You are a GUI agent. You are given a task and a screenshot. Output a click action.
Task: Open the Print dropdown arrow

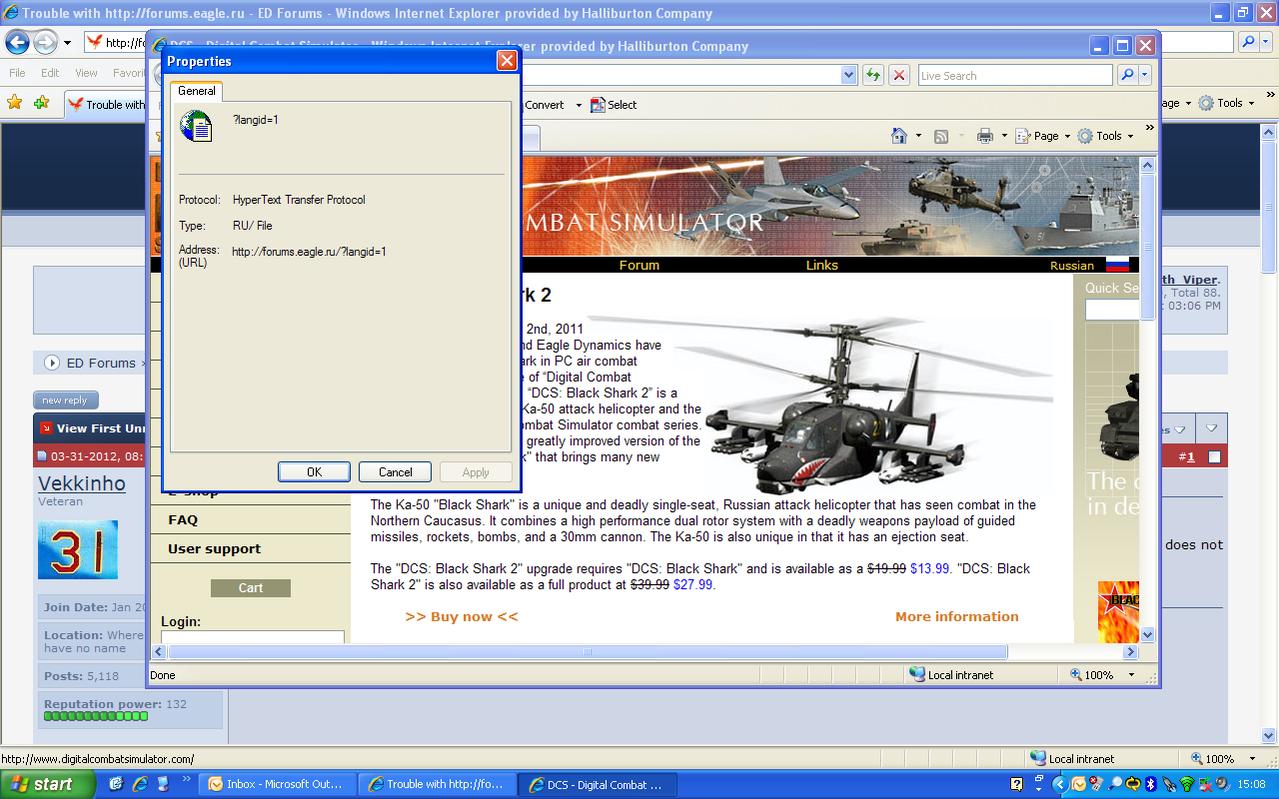[x=1003, y=136]
